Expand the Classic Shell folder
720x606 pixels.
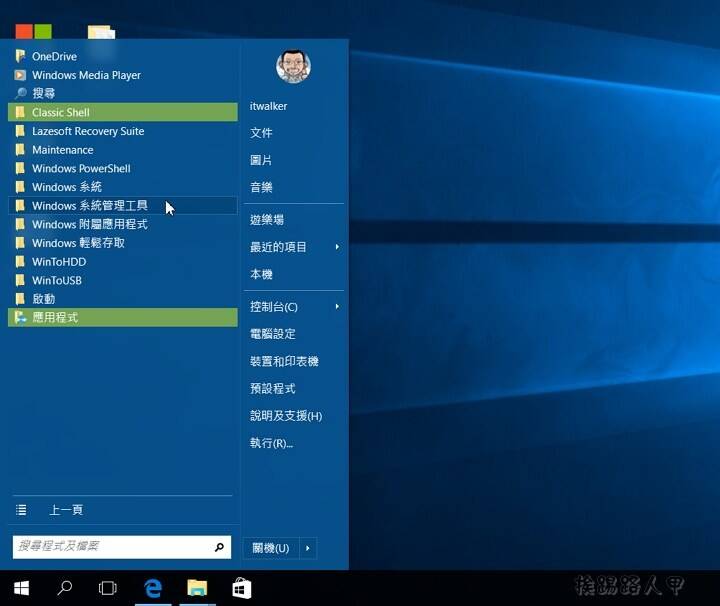123,112
